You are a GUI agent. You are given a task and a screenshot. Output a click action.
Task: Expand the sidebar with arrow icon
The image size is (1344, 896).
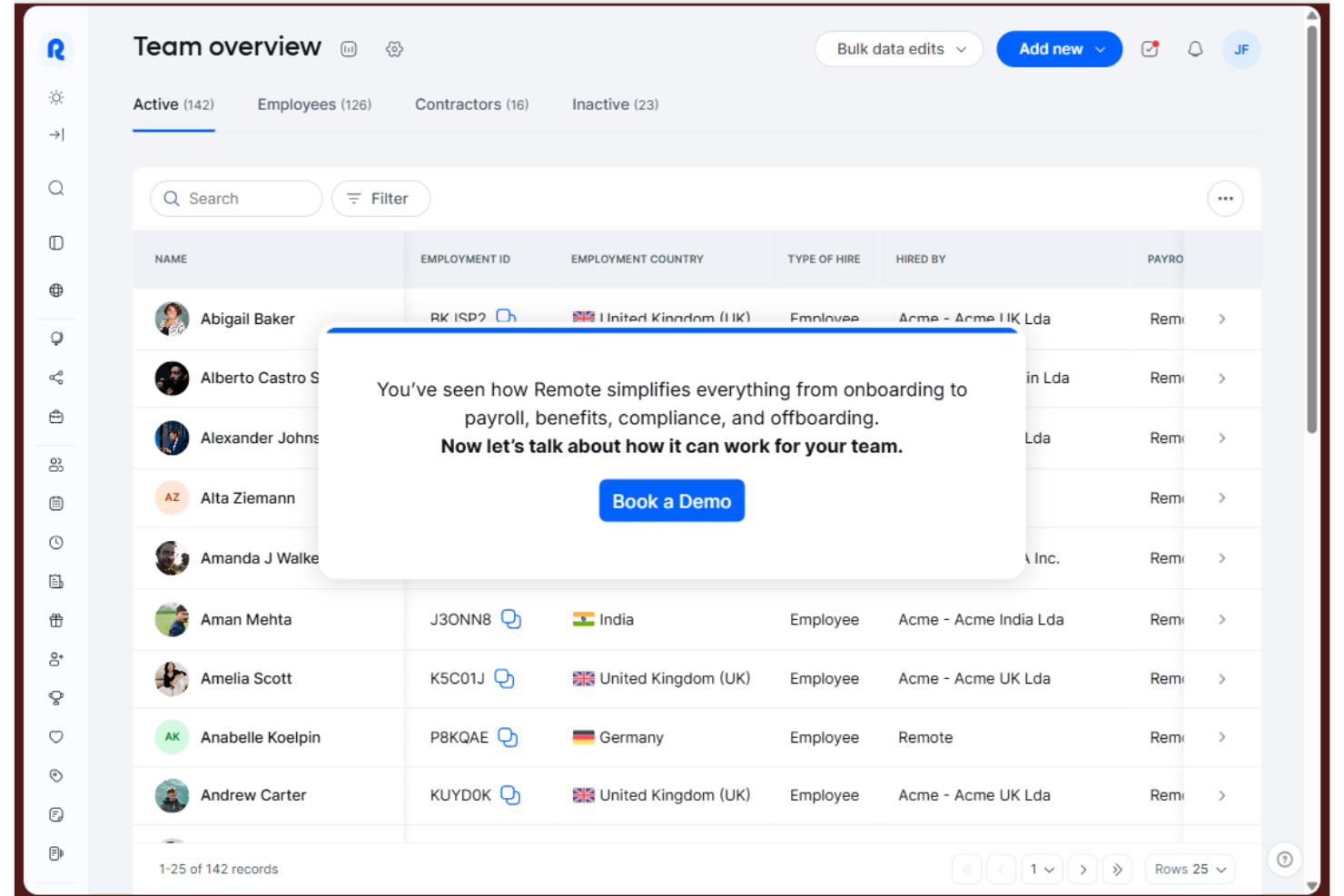(56, 134)
